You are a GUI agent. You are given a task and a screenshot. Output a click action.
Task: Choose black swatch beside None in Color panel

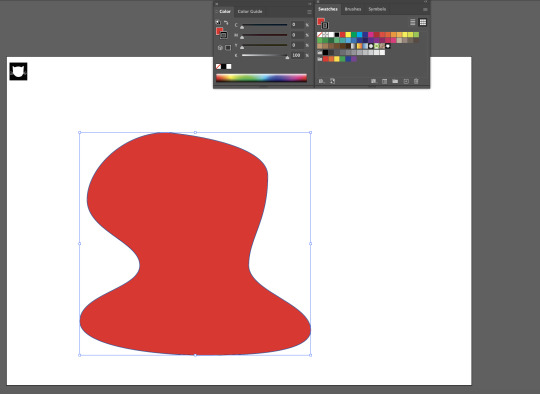click(224, 66)
